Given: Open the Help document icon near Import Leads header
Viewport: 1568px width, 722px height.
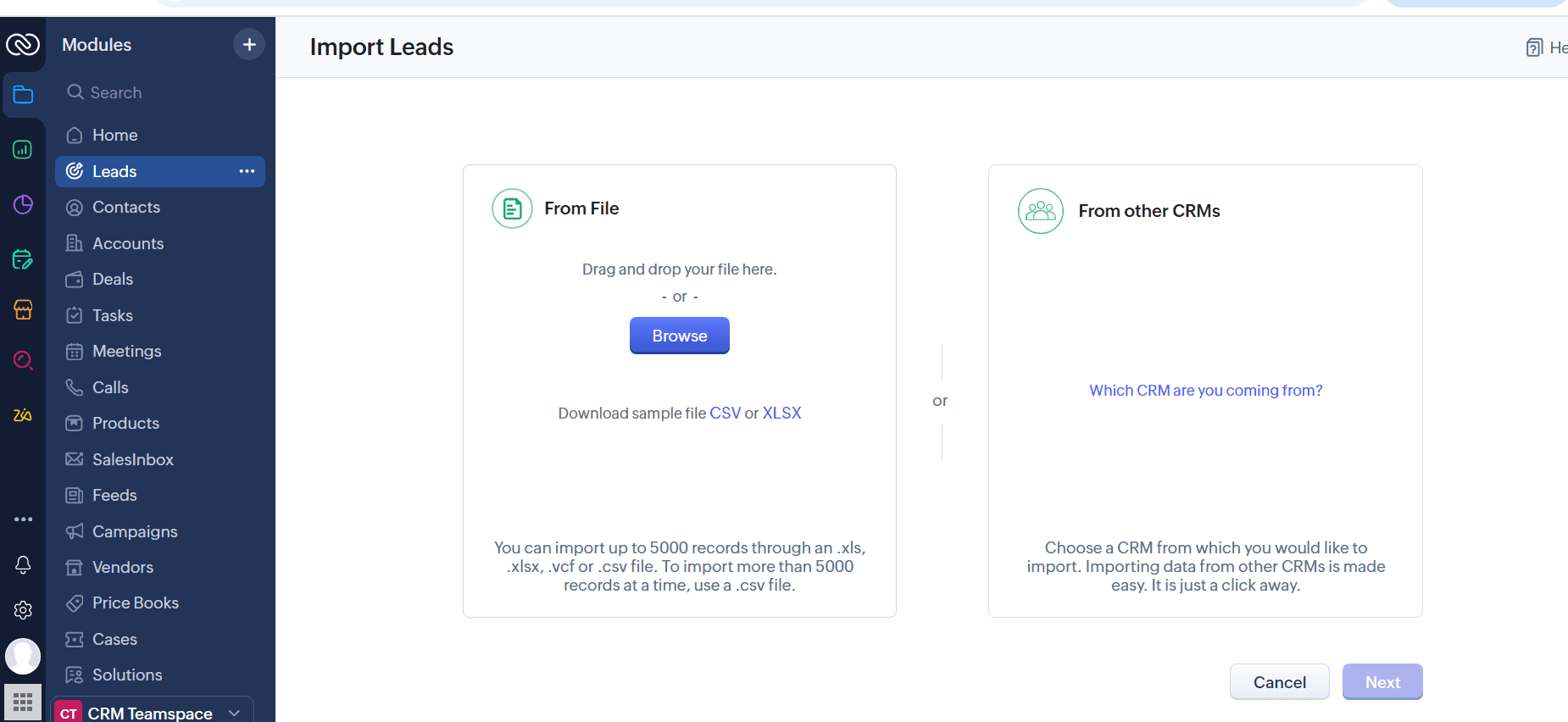Looking at the screenshot, I should (x=1534, y=47).
